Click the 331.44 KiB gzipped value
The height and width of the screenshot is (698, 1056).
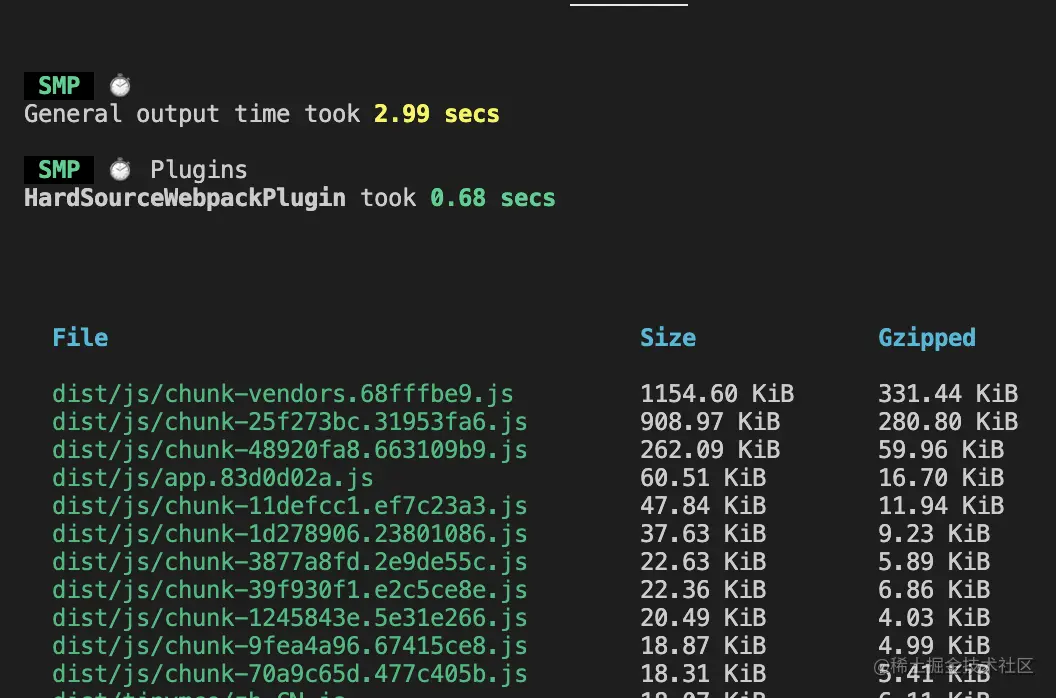(948, 394)
